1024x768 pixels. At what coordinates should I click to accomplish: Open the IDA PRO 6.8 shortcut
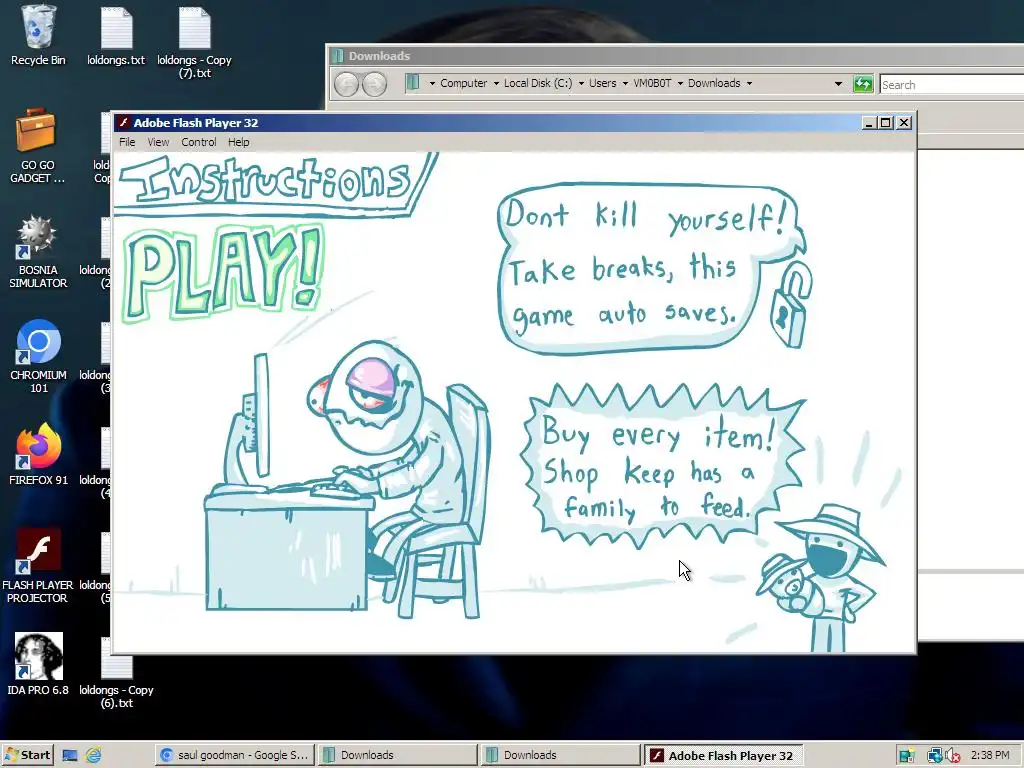(x=38, y=664)
